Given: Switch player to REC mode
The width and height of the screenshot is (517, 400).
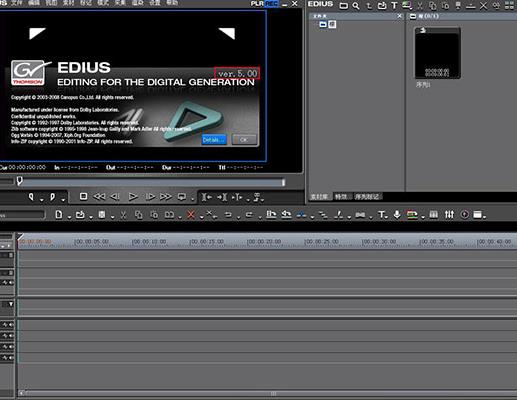Looking at the screenshot, I should click(271, 4).
